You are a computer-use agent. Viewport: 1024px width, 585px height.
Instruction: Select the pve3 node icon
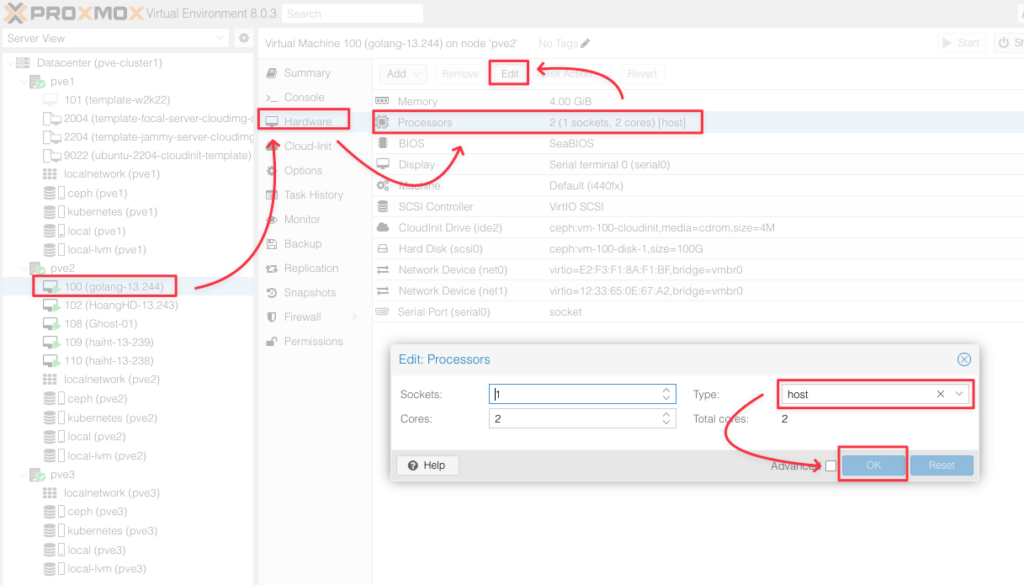(x=37, y=475)
